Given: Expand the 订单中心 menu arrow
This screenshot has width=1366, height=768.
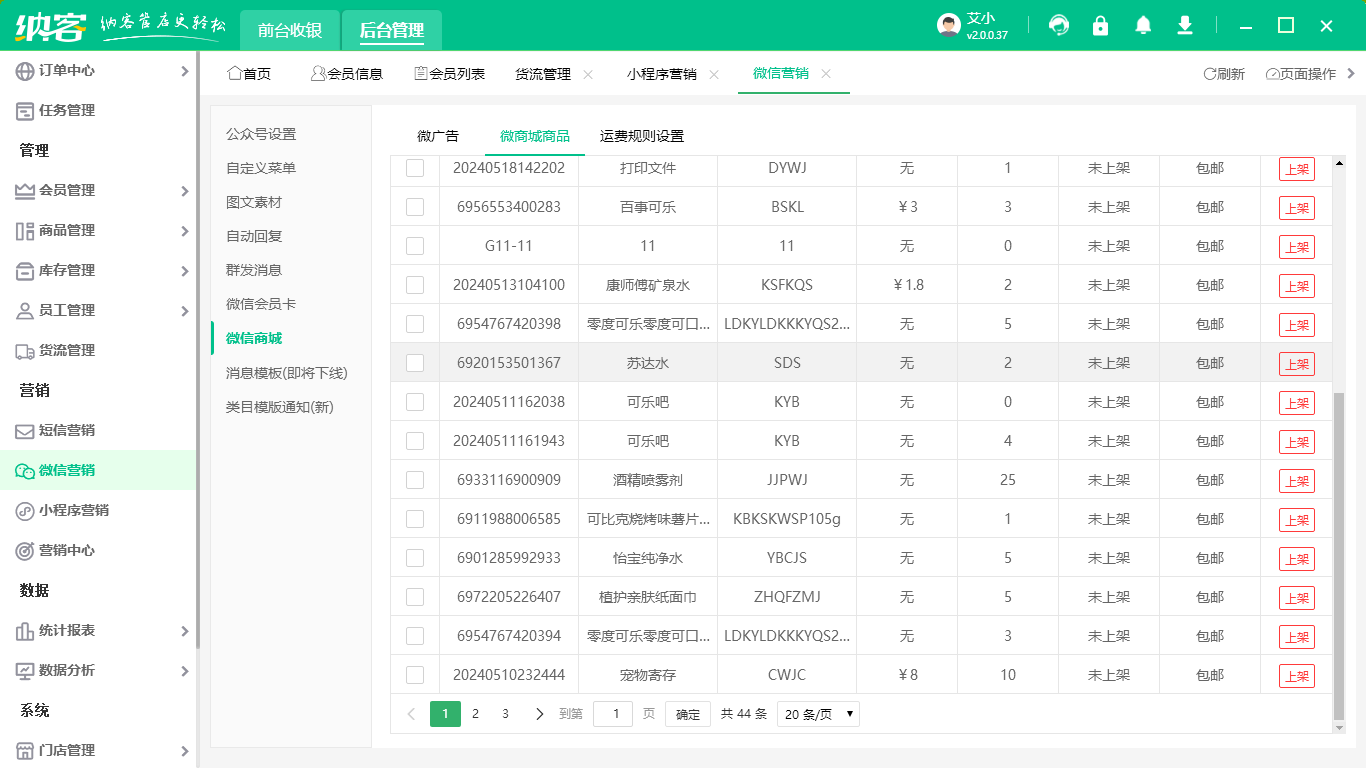Looking at the screenshot, I should [184, 70].
